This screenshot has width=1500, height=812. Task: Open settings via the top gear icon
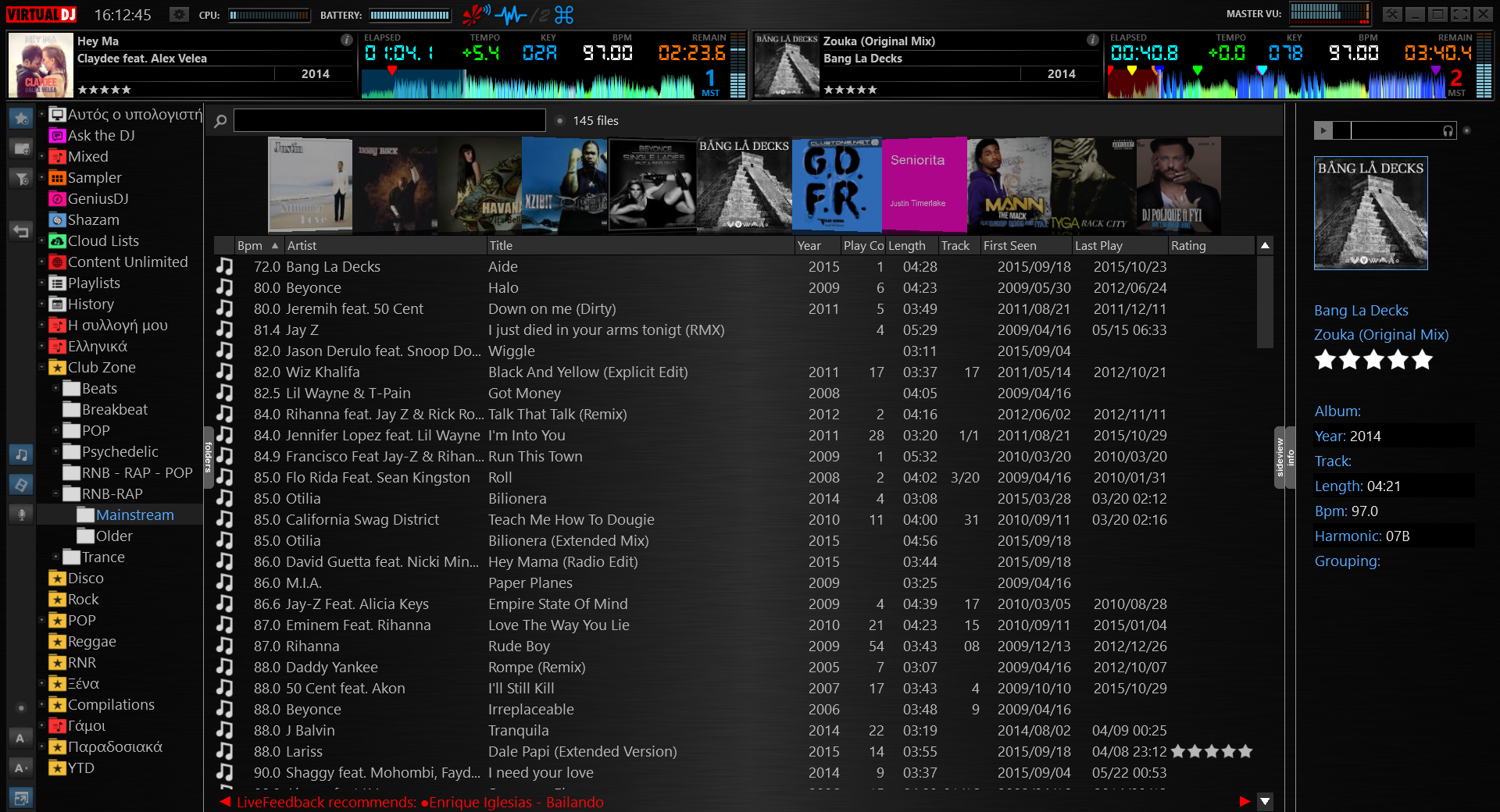click(179, 15)
